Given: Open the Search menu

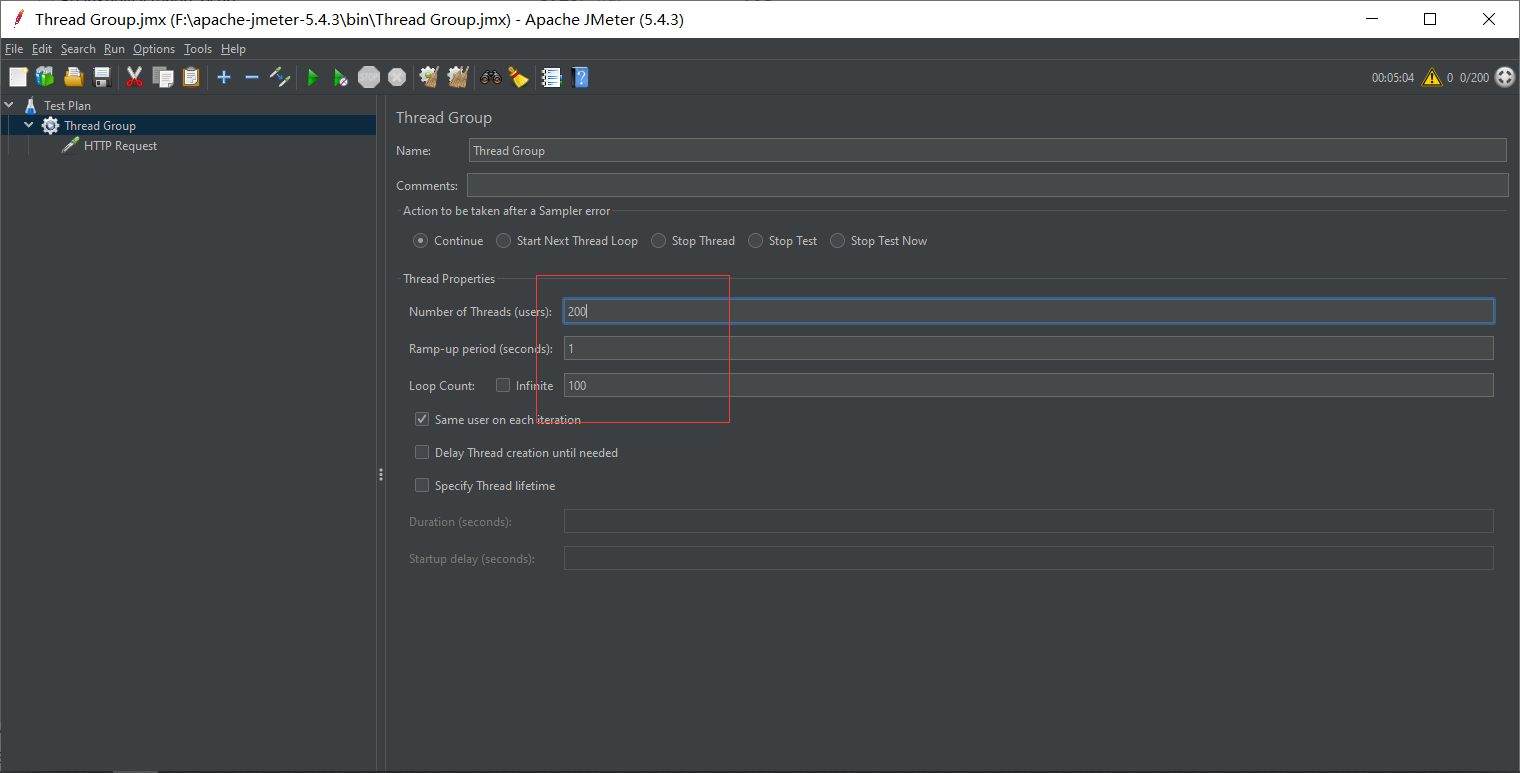Looking at the screenshot, I should 78,49.
